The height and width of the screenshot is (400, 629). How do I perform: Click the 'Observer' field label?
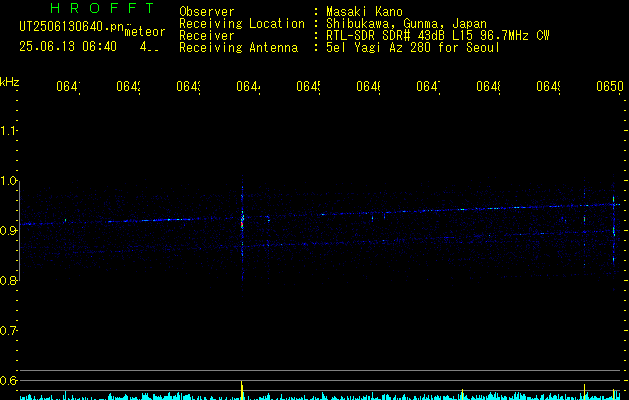tap(207, 12)
